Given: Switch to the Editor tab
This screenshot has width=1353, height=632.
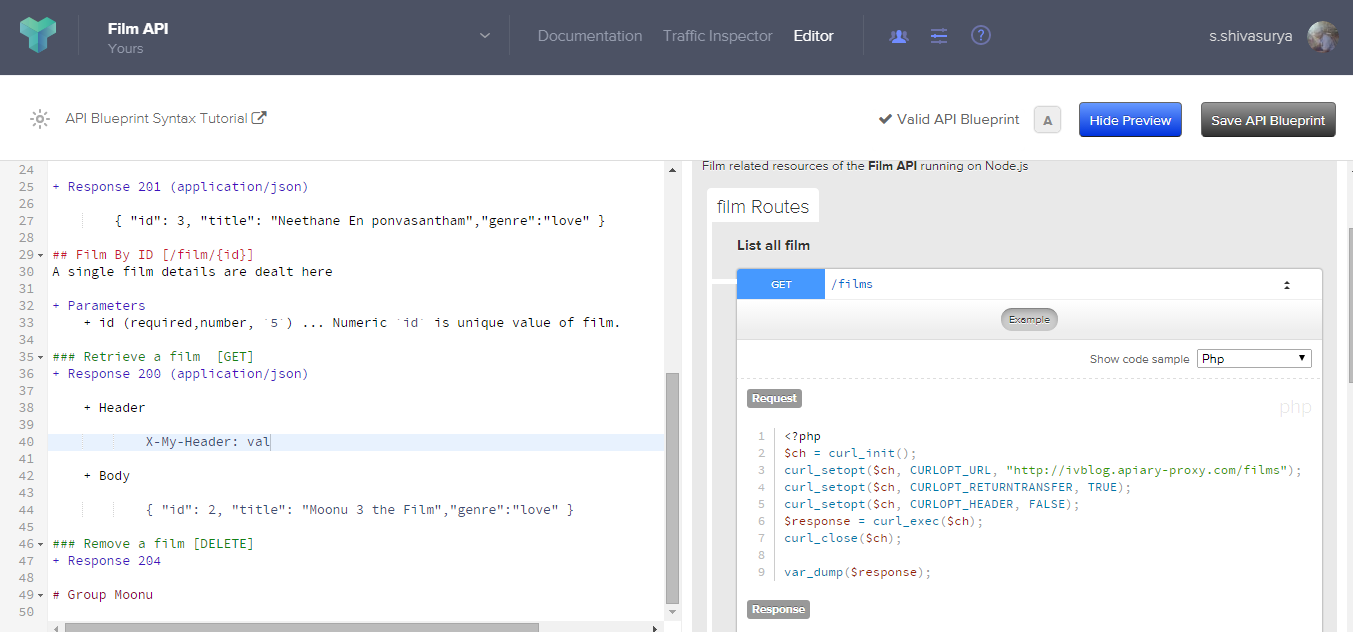Looking at the screenshot, I should [814, 36].
